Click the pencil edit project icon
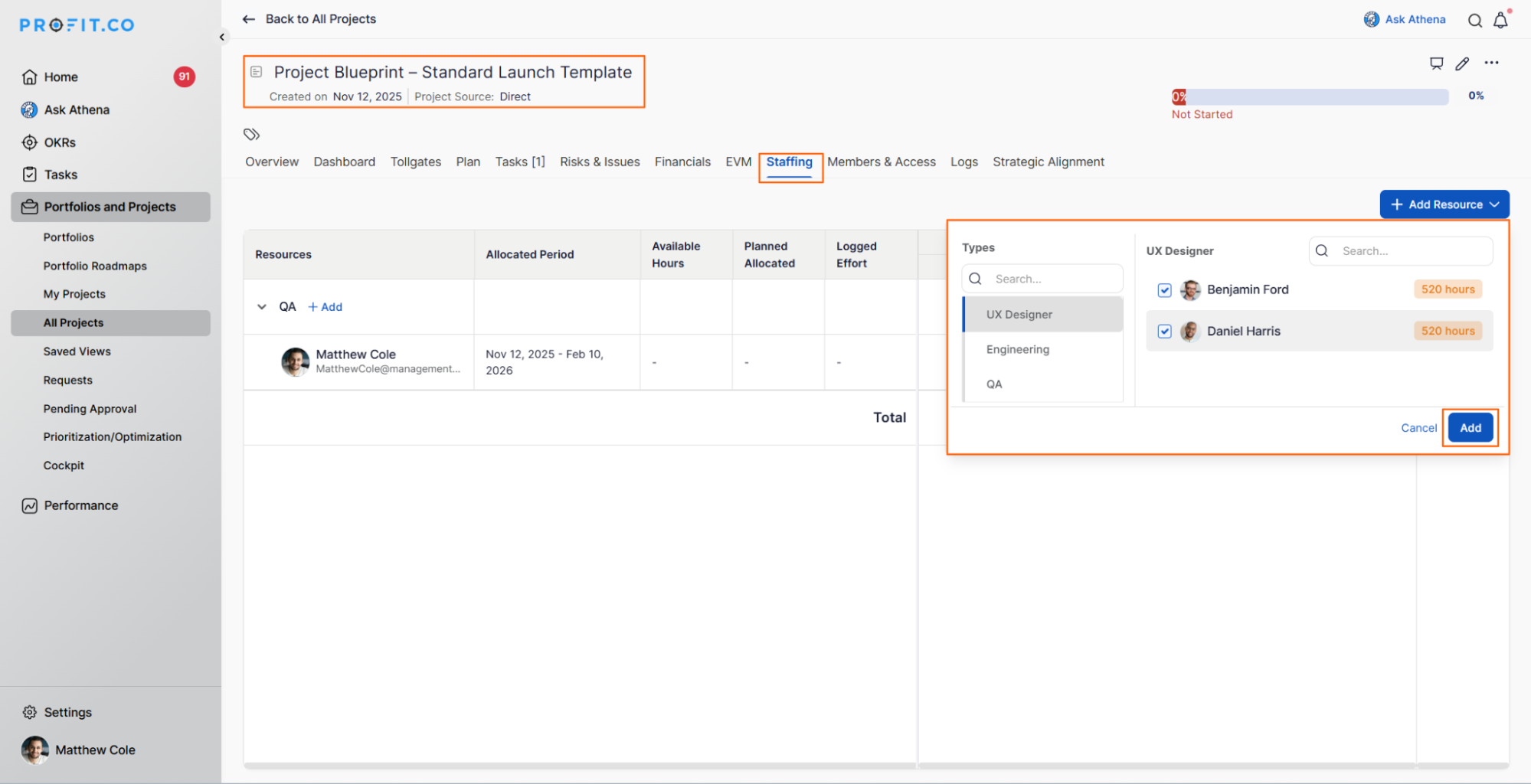1531x784 pixels. [1462, 64]
